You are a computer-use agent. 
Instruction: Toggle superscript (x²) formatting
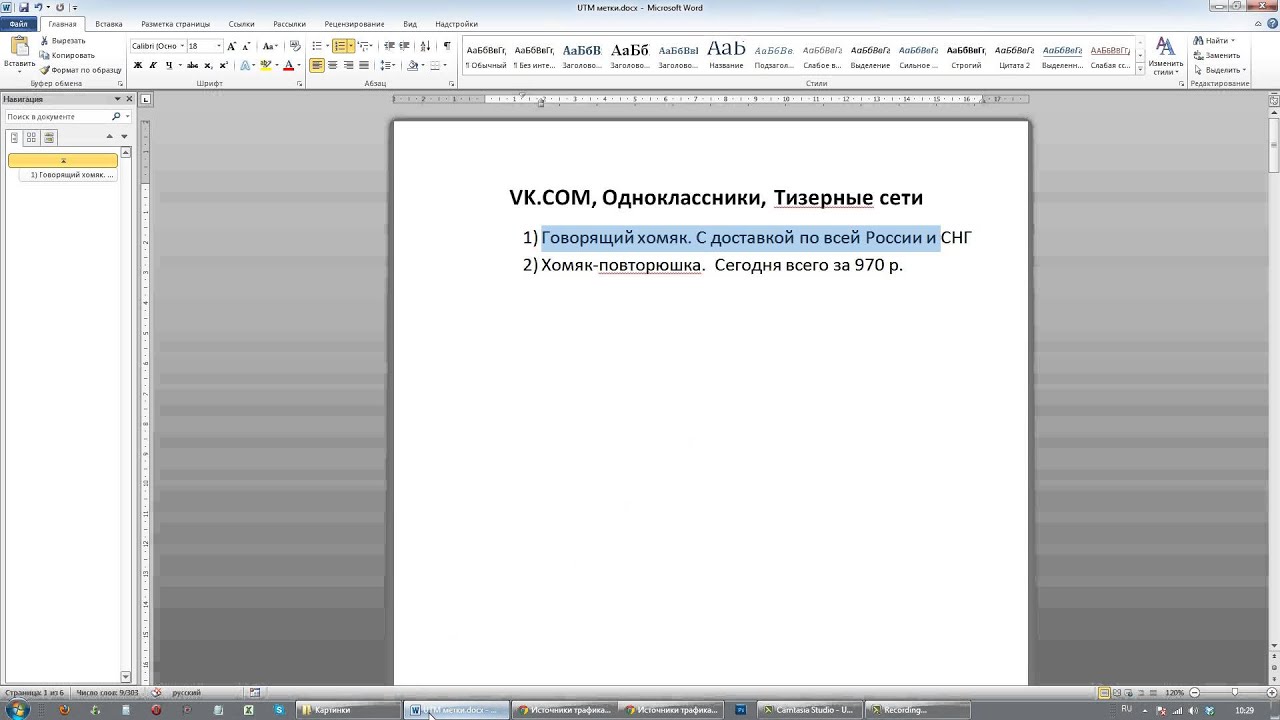[x=223, y=65]
